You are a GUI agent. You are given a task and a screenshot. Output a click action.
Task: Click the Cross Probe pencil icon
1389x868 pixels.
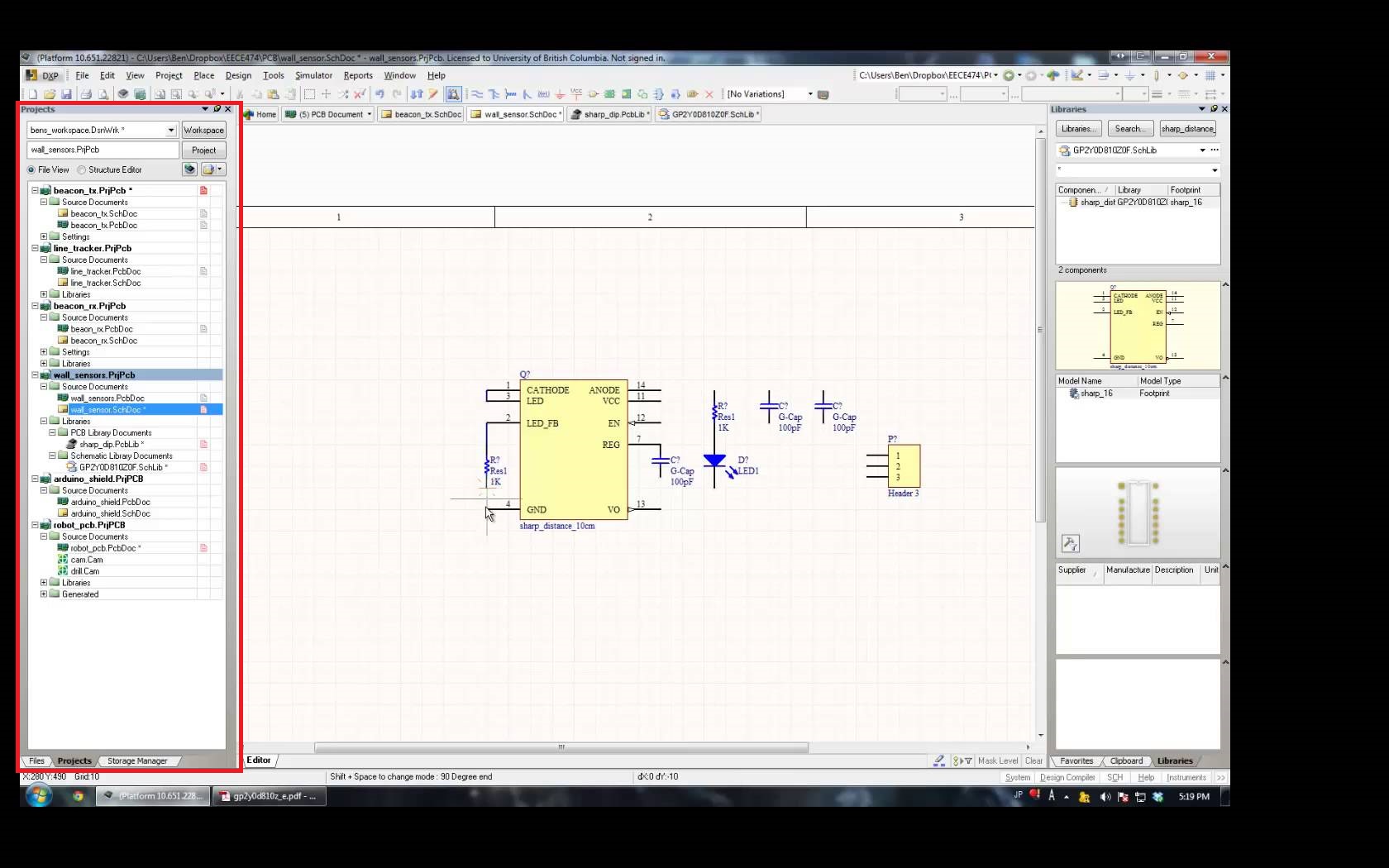tap(432, 94)
